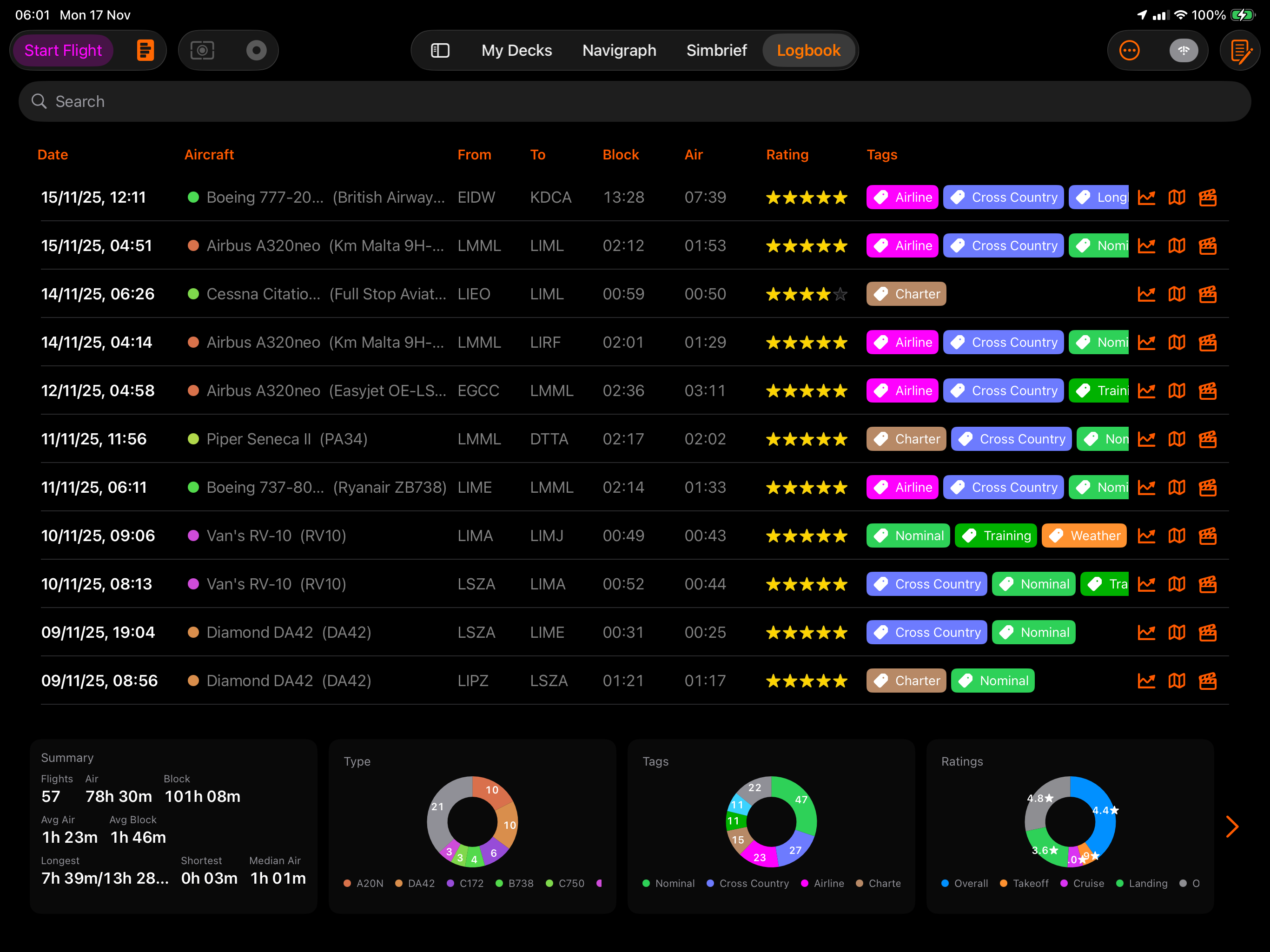The height and width of the screenshot is (952, 1270).
Task: Select Piper Seneca II (PA34) entry
Action: click(x=286, y=439)
